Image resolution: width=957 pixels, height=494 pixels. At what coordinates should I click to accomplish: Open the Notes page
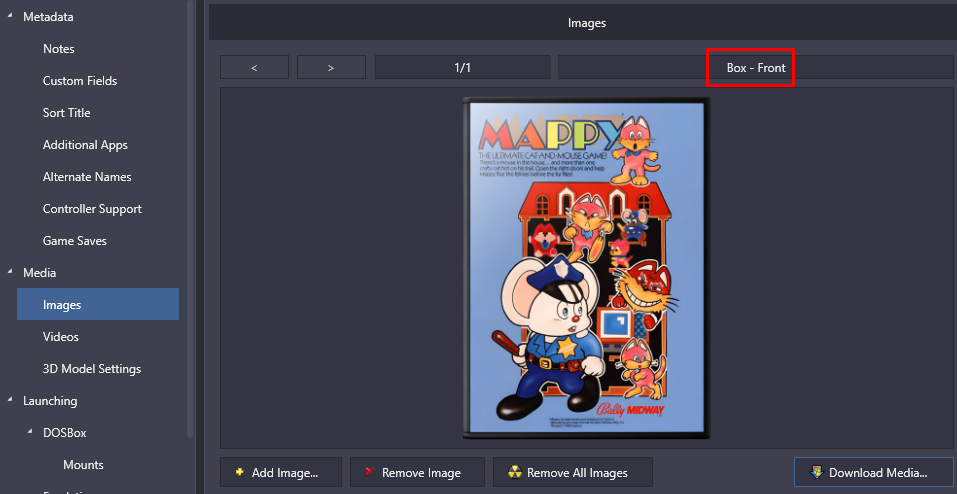[58, 49]
